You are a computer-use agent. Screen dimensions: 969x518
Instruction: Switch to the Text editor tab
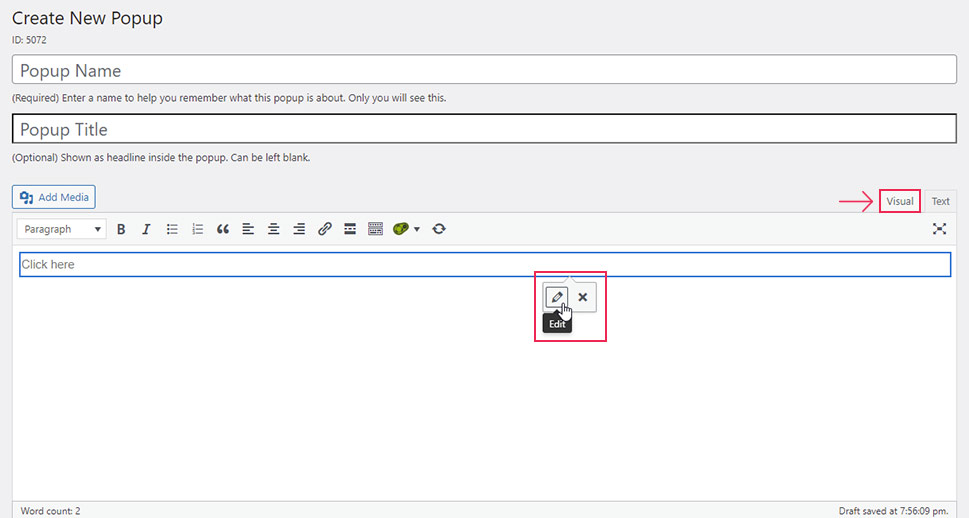(x=940, y=201)
